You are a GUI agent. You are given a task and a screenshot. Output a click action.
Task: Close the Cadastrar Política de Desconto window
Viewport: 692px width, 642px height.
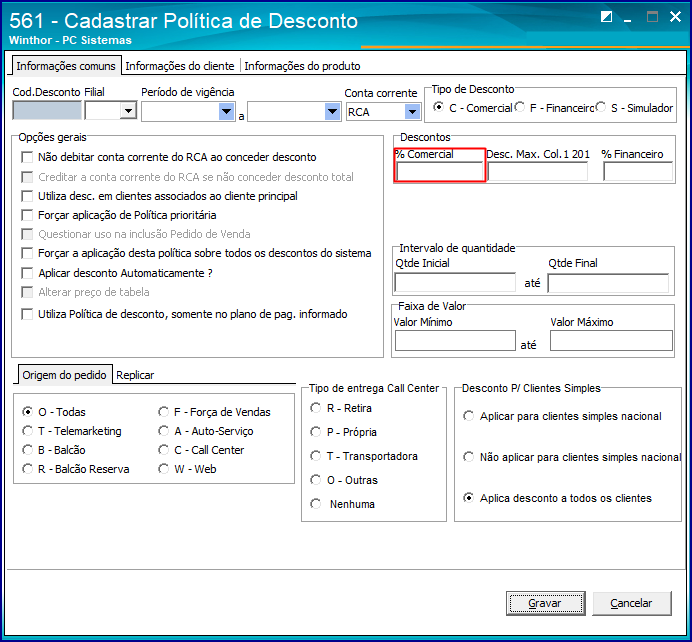(675, 17)
